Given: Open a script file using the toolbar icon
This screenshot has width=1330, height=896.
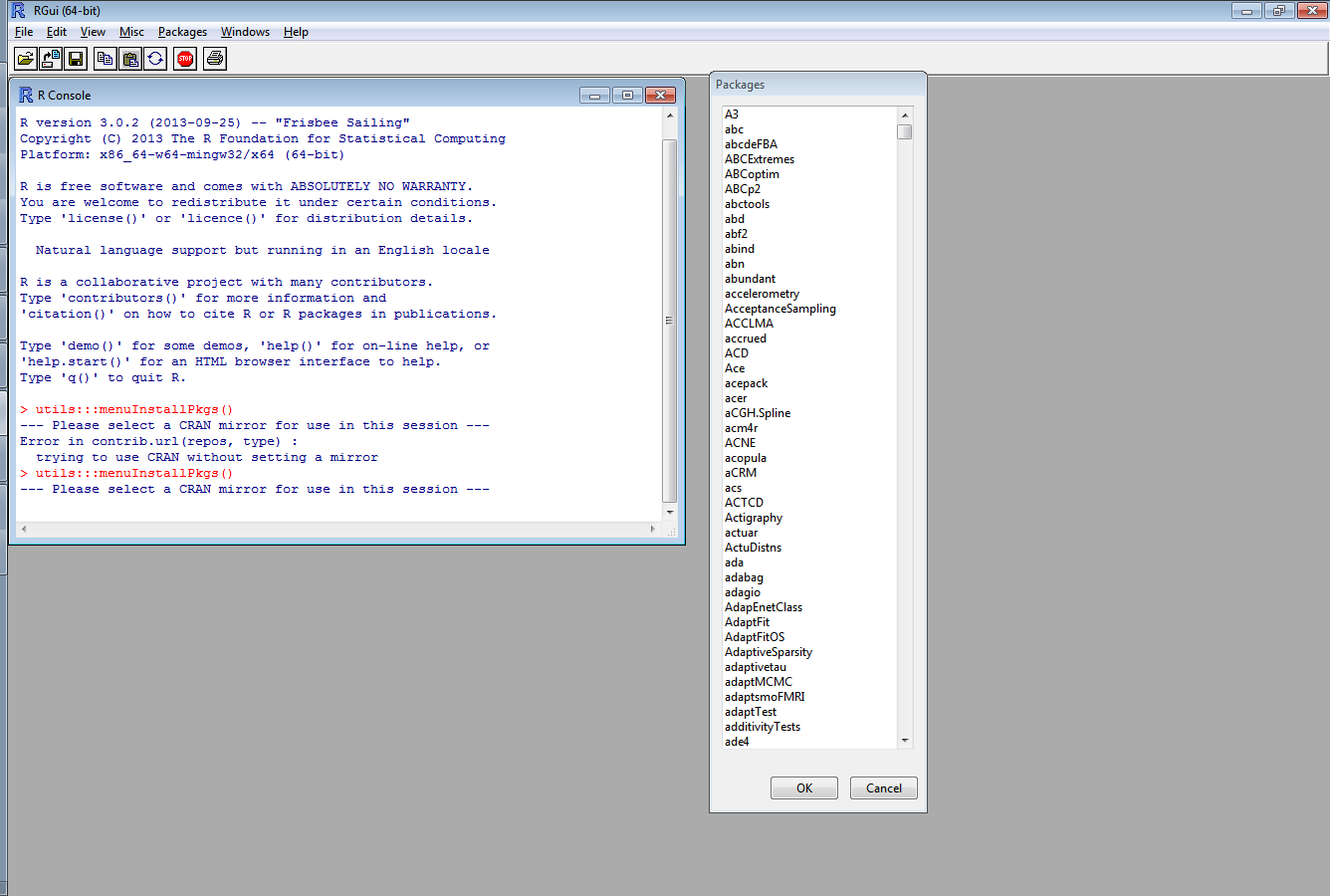Looking at the screenshot, I should [x=26, y=58].
